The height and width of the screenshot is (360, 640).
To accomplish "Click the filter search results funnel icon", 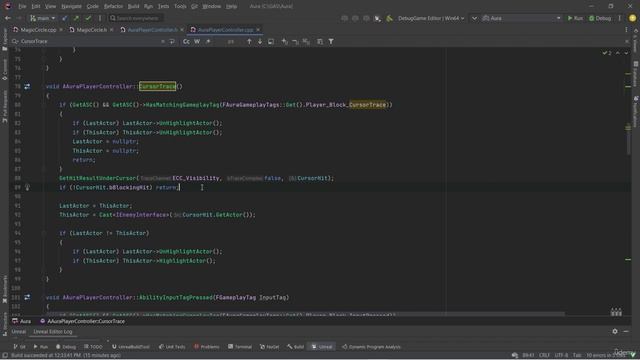I will (331, 41).
